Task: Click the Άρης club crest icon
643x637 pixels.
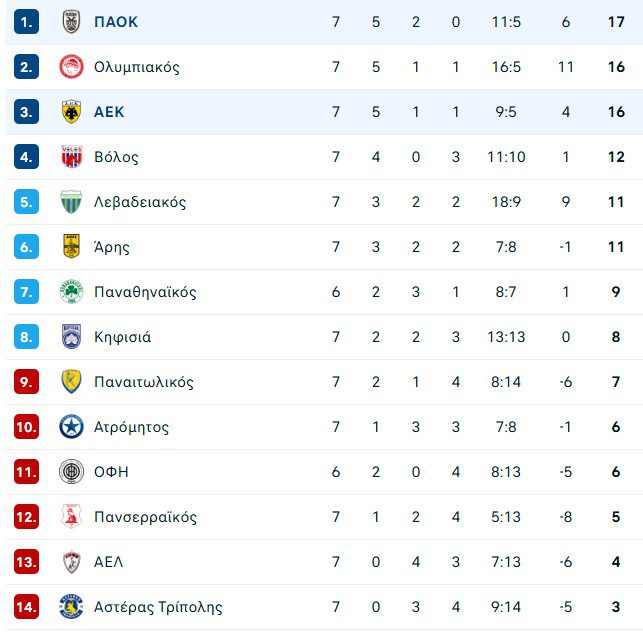Action: (x=70, y=247)
